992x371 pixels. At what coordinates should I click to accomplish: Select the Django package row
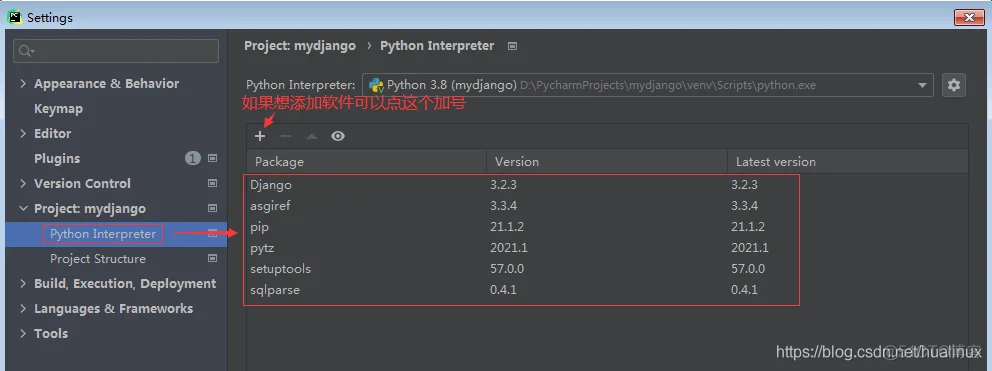click(607, 185)
